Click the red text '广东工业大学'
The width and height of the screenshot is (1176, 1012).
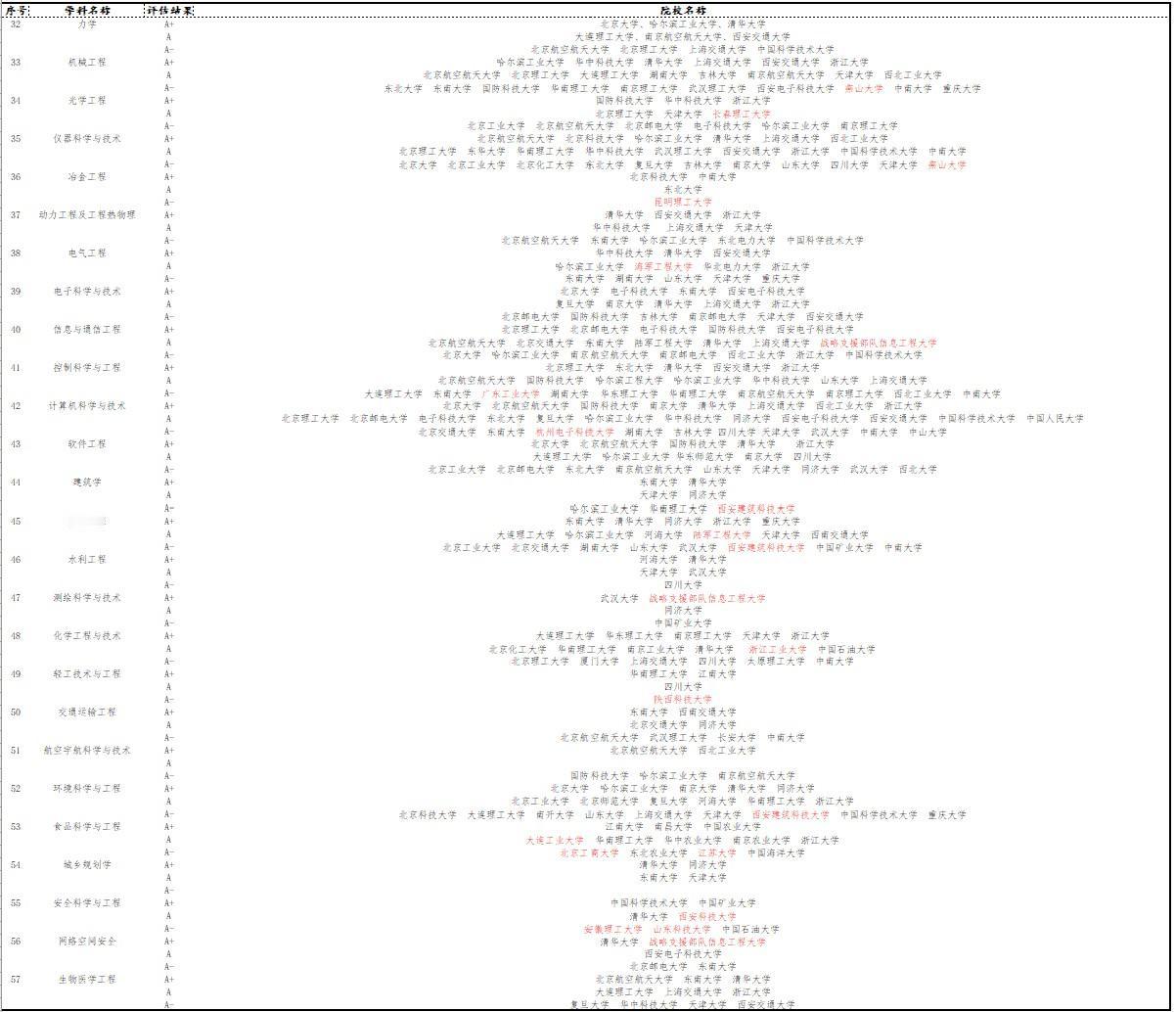click(511, 393)
